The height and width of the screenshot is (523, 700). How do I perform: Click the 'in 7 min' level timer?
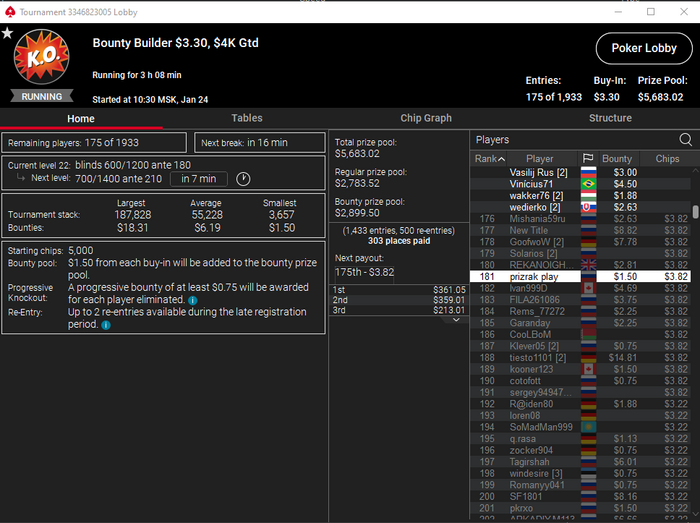[x=199, y=179]
